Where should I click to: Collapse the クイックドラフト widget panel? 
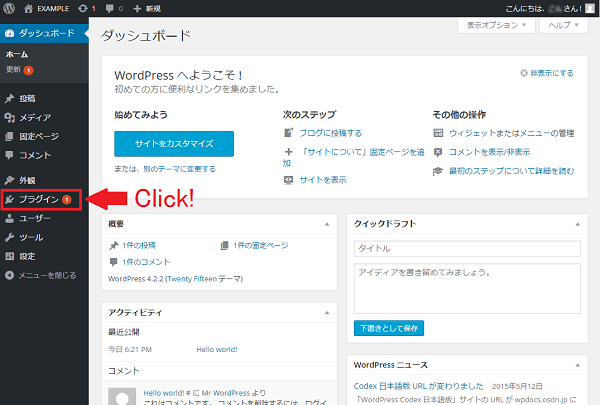coord(578,224)
